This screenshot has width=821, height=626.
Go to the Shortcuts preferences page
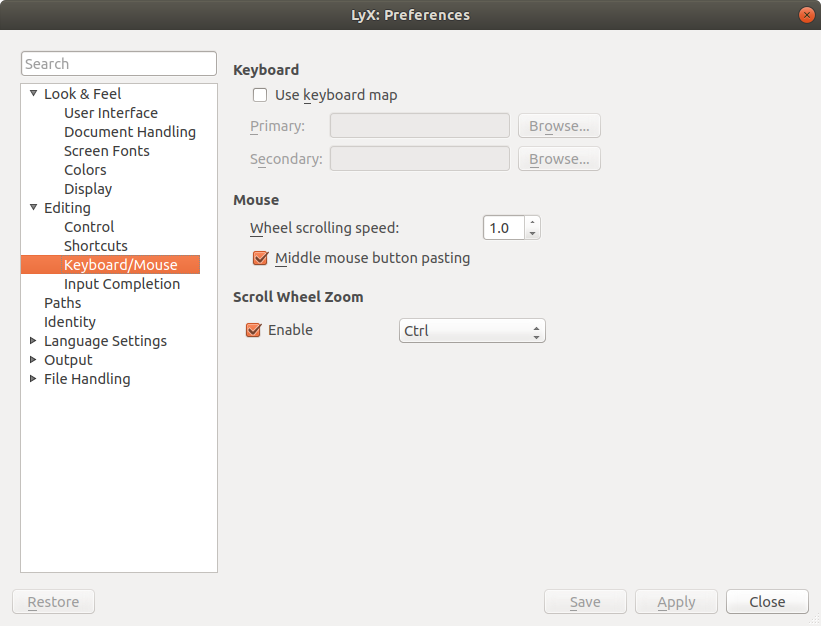coord(95,246)
